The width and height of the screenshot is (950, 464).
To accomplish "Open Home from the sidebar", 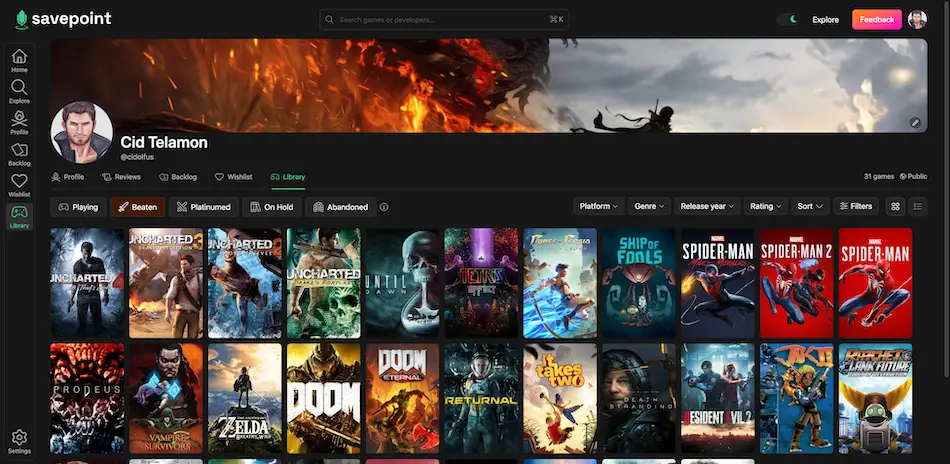I will [x=19, y=61].
